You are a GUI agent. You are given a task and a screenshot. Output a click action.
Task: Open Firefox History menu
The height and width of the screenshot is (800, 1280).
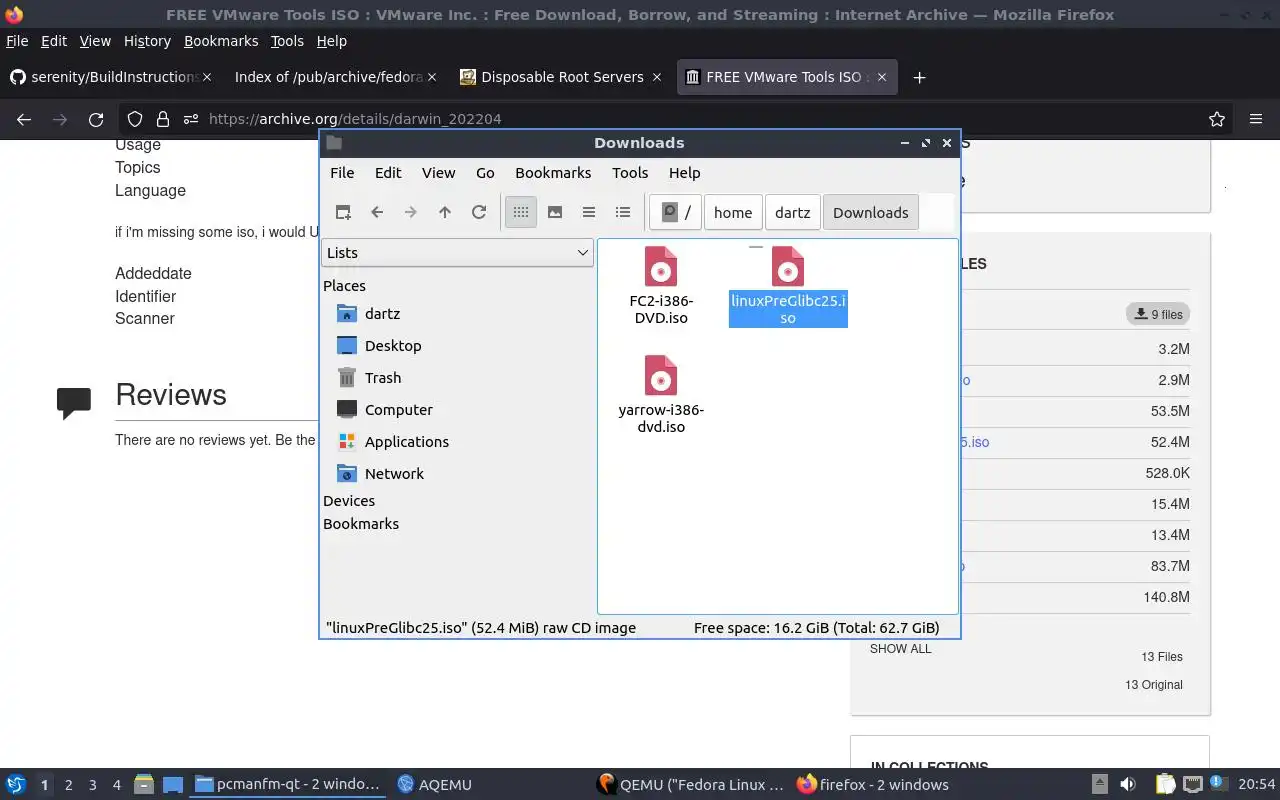pyautogui.click(x=147, y=41)
